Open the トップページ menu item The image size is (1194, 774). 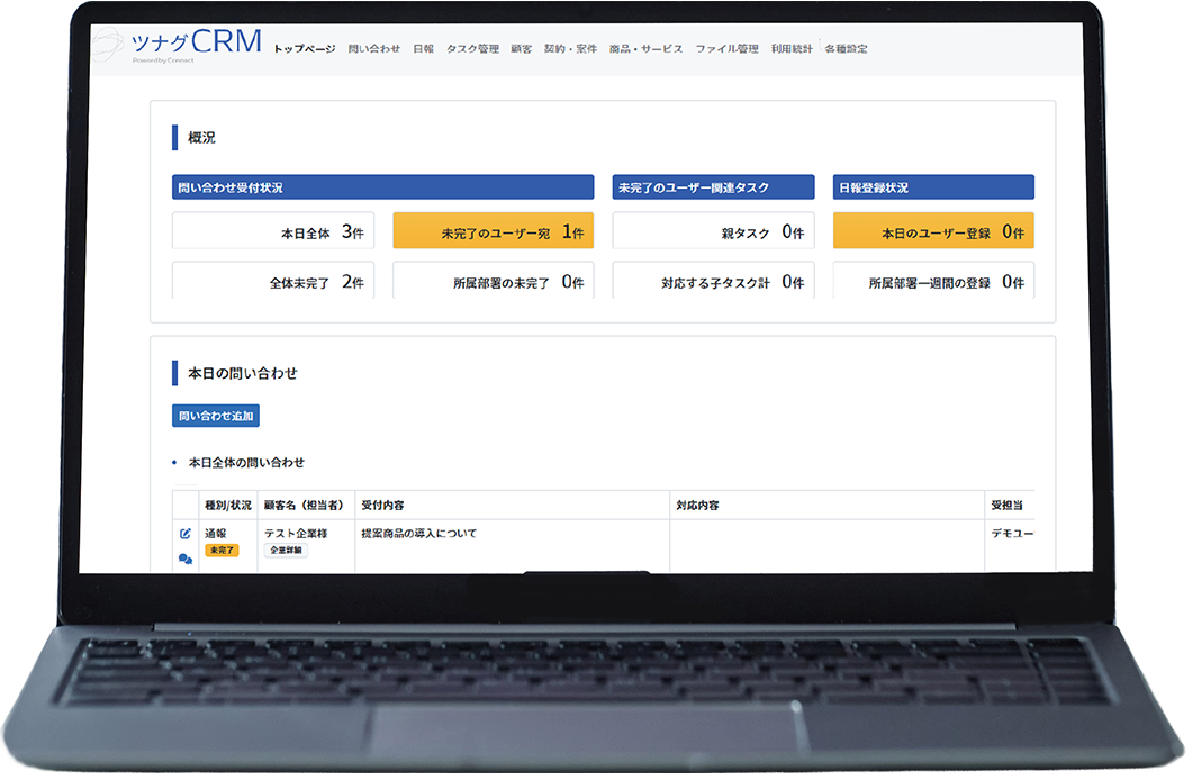[x=304, y=49]
